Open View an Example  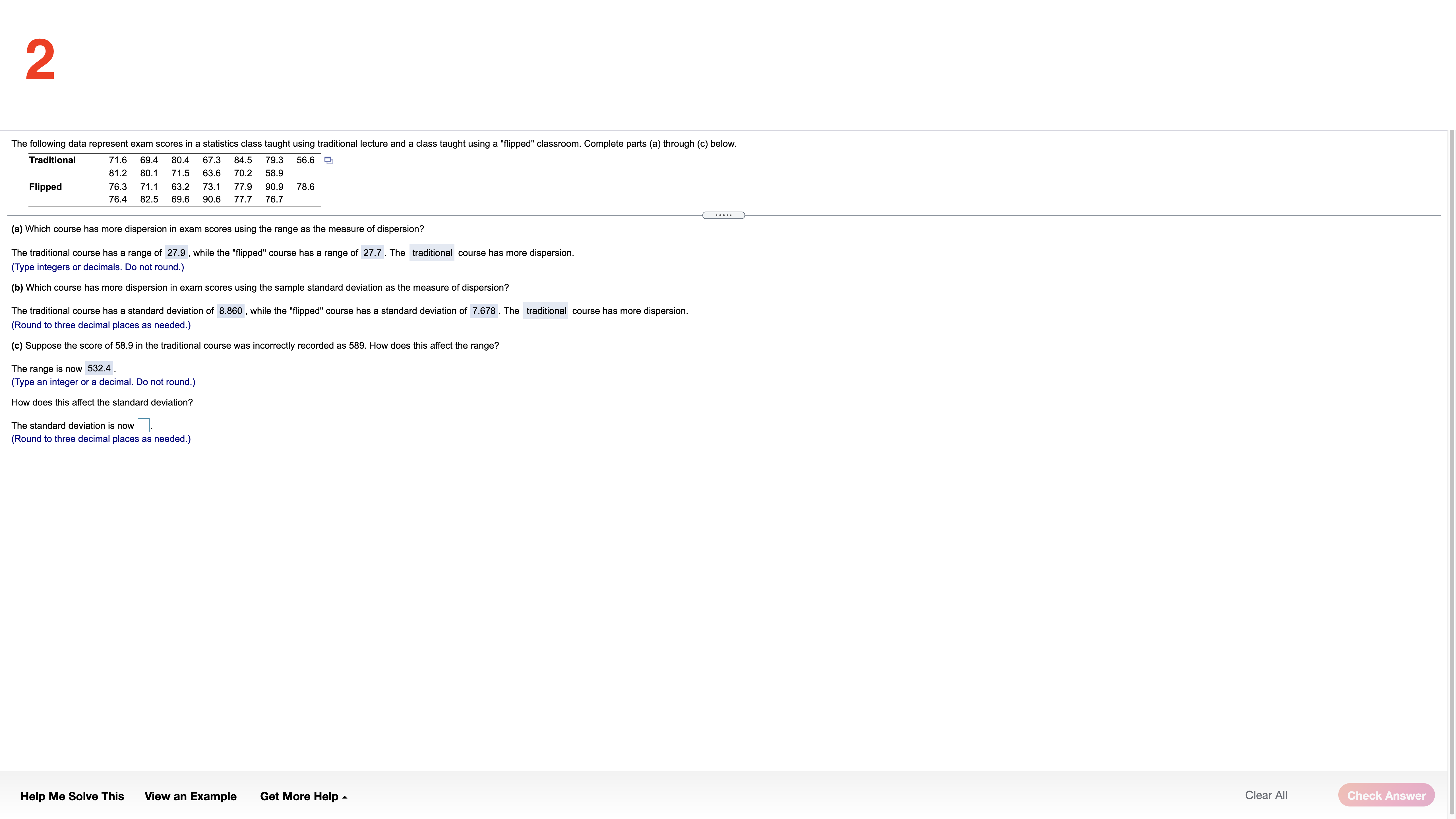click(191, 796)
